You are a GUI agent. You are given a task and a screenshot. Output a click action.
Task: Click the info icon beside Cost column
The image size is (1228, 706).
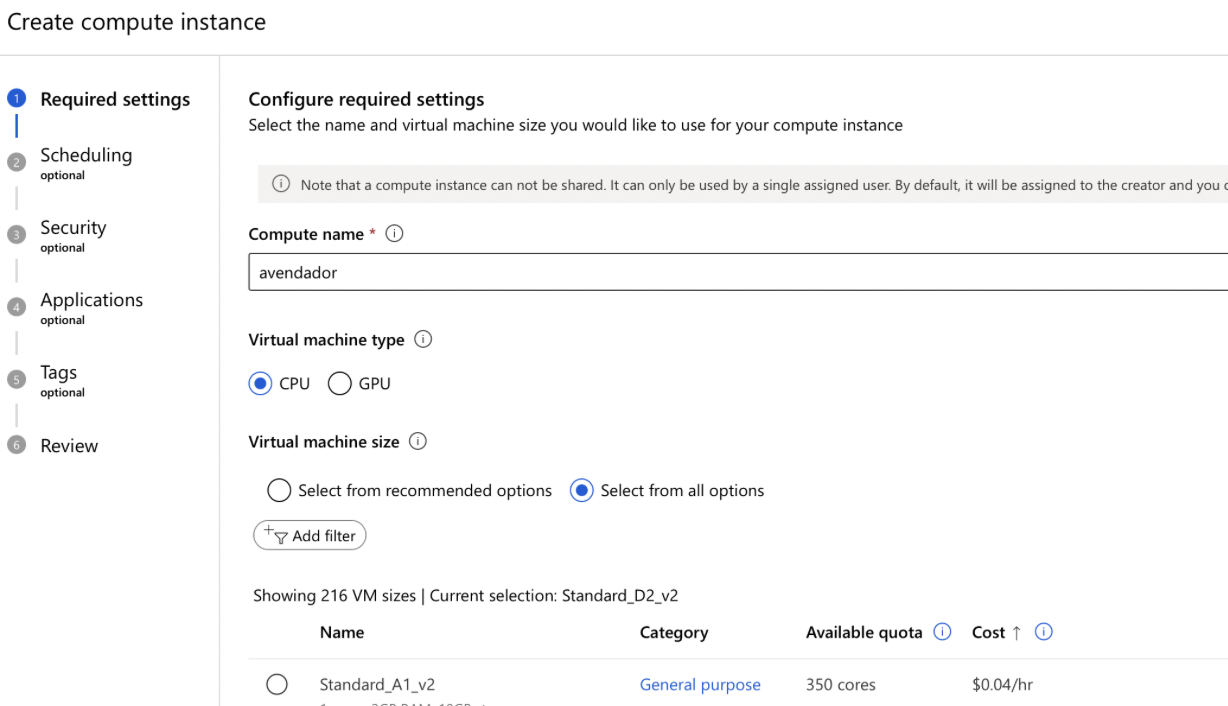(x=1044, y=632)
